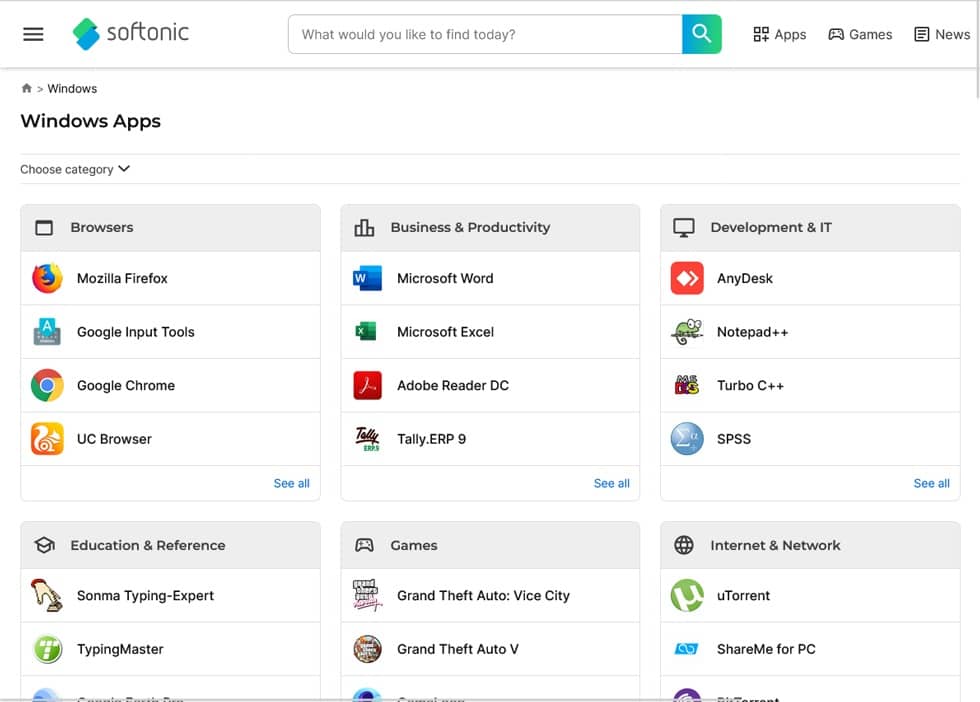This screenshot has width=980, height=702.
Task: Click the SPSS icon
Action: (687, 439)
